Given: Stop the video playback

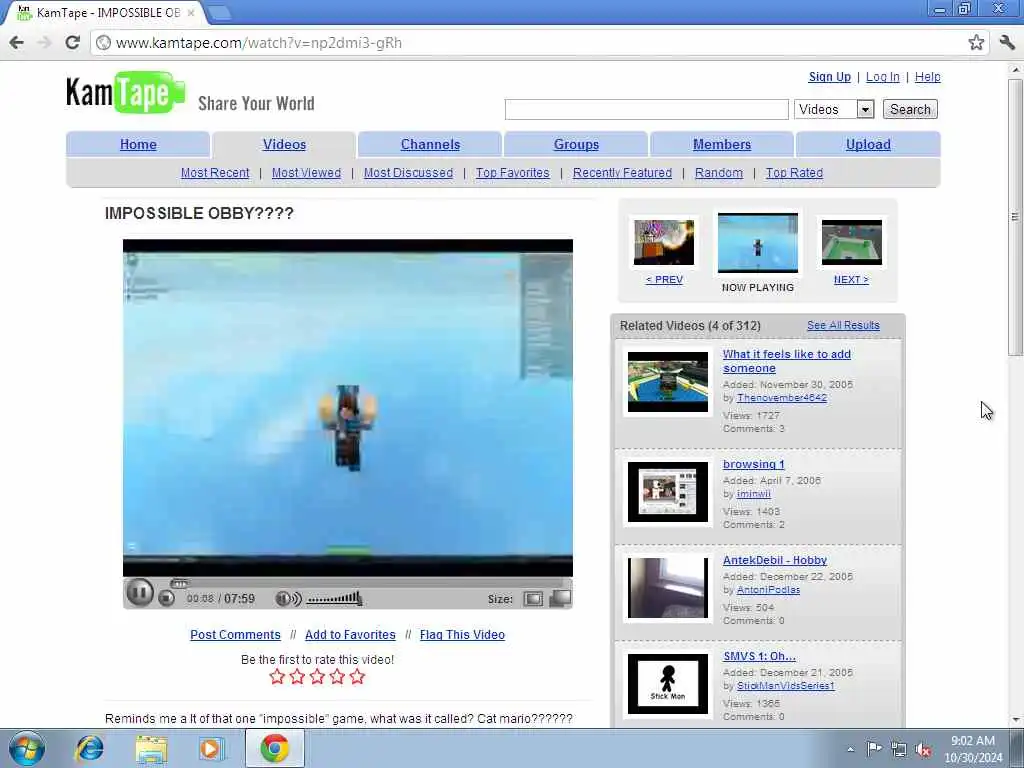Looking at the screenshot, I should [167, 598].
